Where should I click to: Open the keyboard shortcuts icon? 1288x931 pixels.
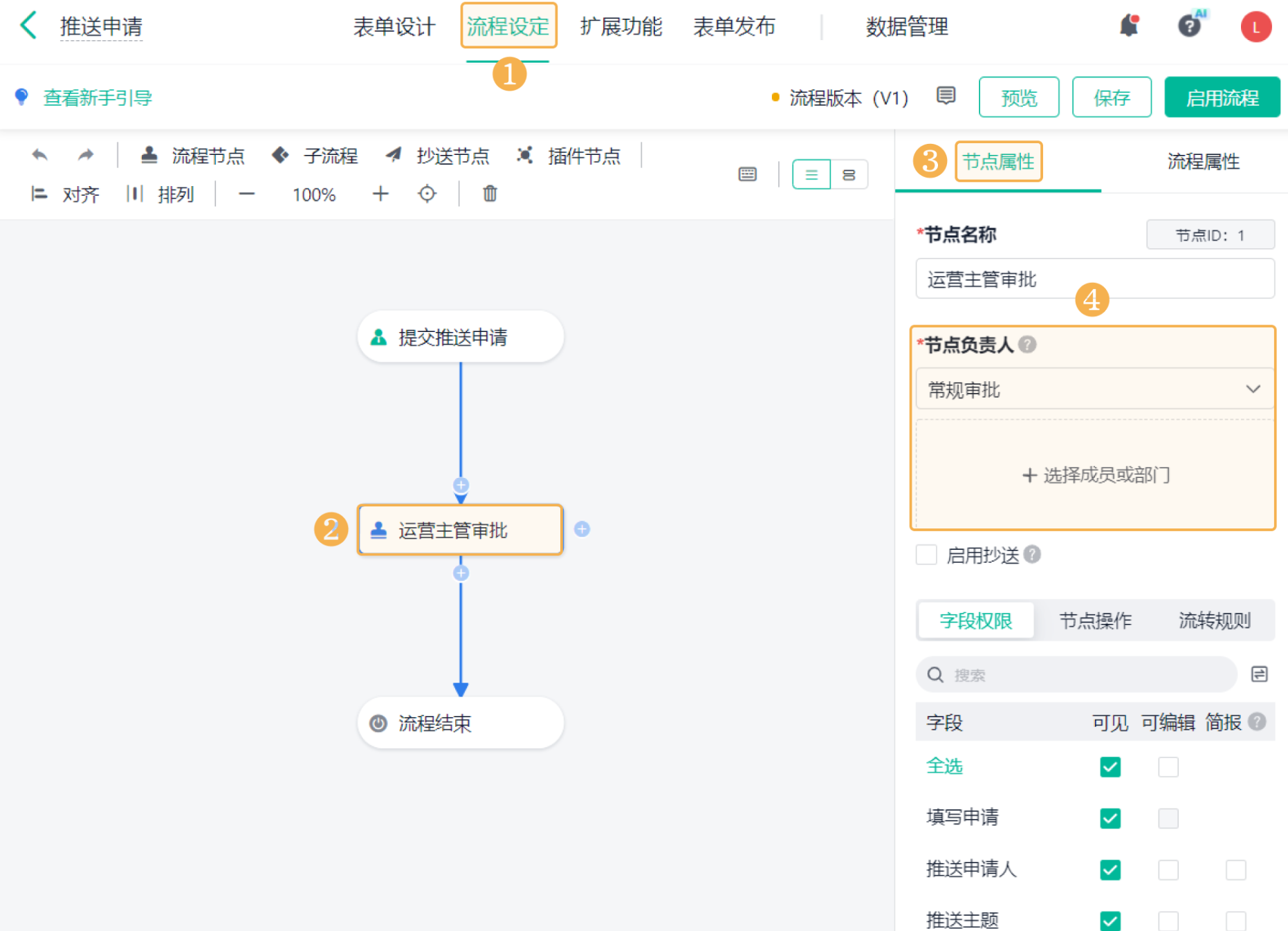[x=747, y=174]
